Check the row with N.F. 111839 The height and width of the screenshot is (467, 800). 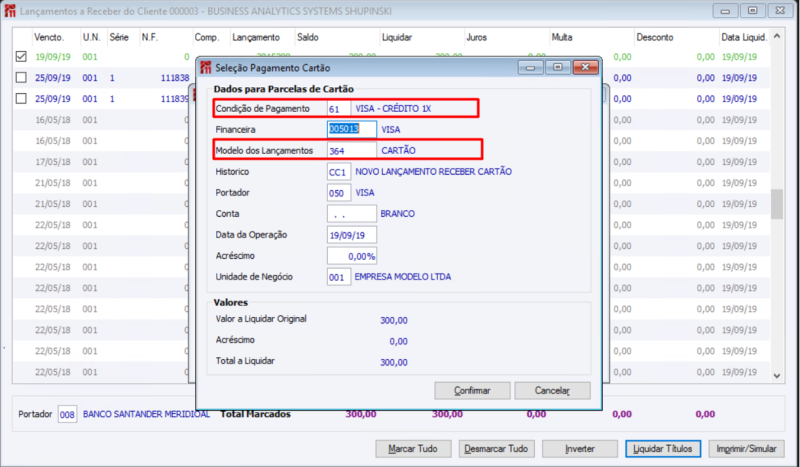tap(21, 99)
